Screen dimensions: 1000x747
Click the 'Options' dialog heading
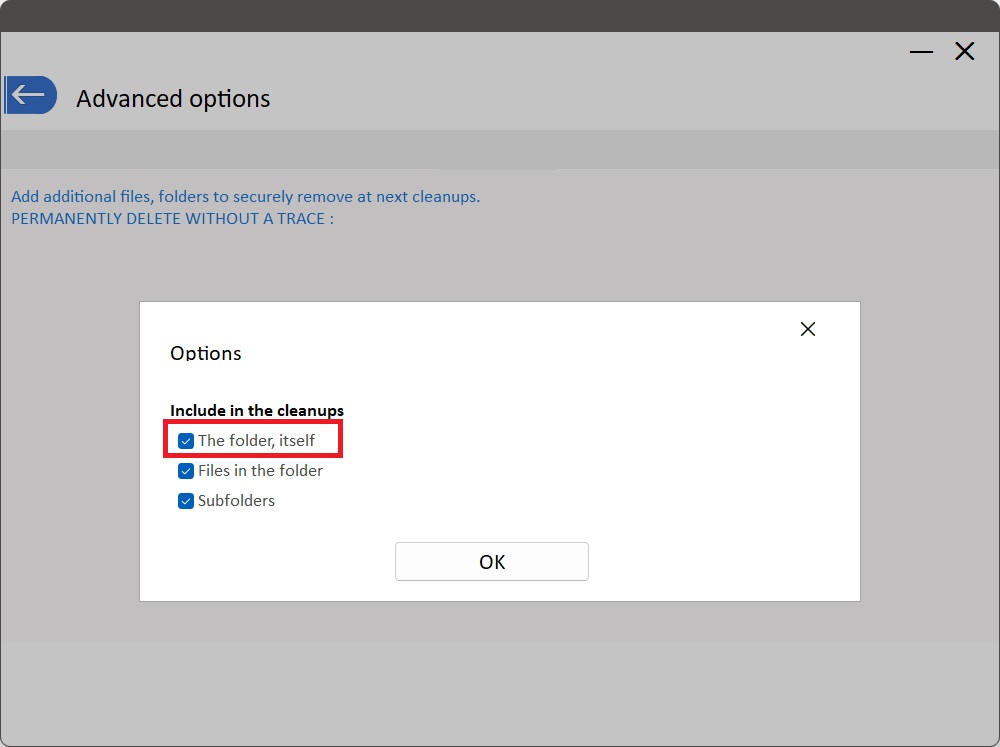tap(206, 353)
